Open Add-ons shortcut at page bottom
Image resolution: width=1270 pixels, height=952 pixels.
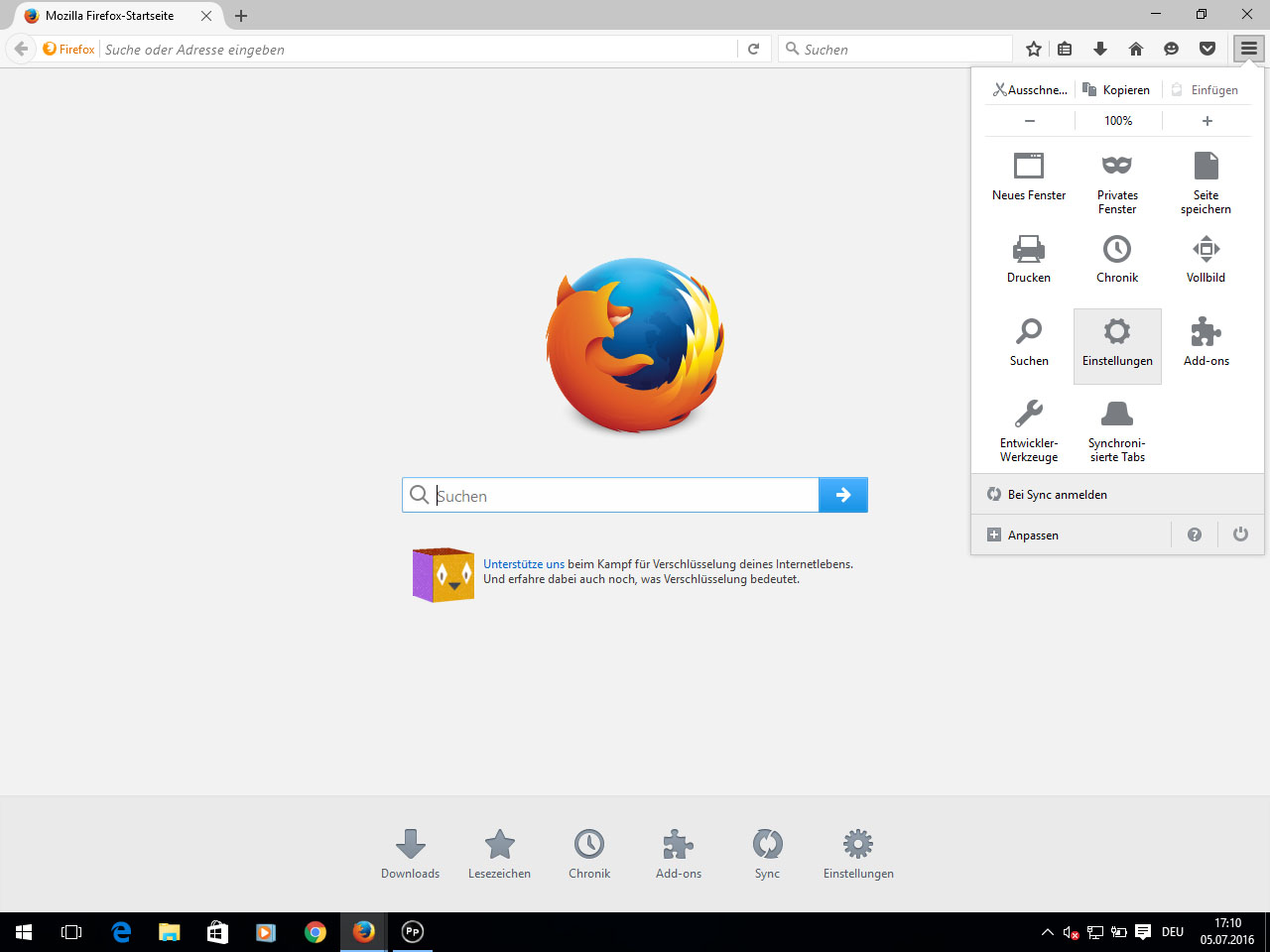[x=679, y=854]
